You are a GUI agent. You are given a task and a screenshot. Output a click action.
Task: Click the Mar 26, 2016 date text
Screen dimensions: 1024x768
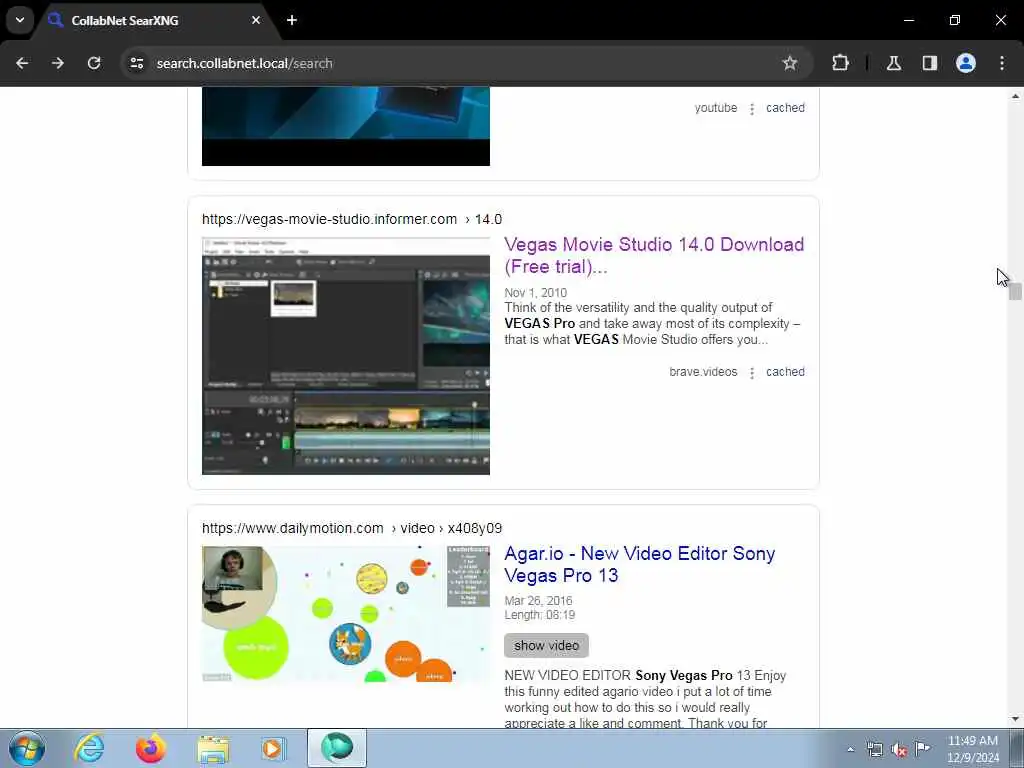point(538,600)
